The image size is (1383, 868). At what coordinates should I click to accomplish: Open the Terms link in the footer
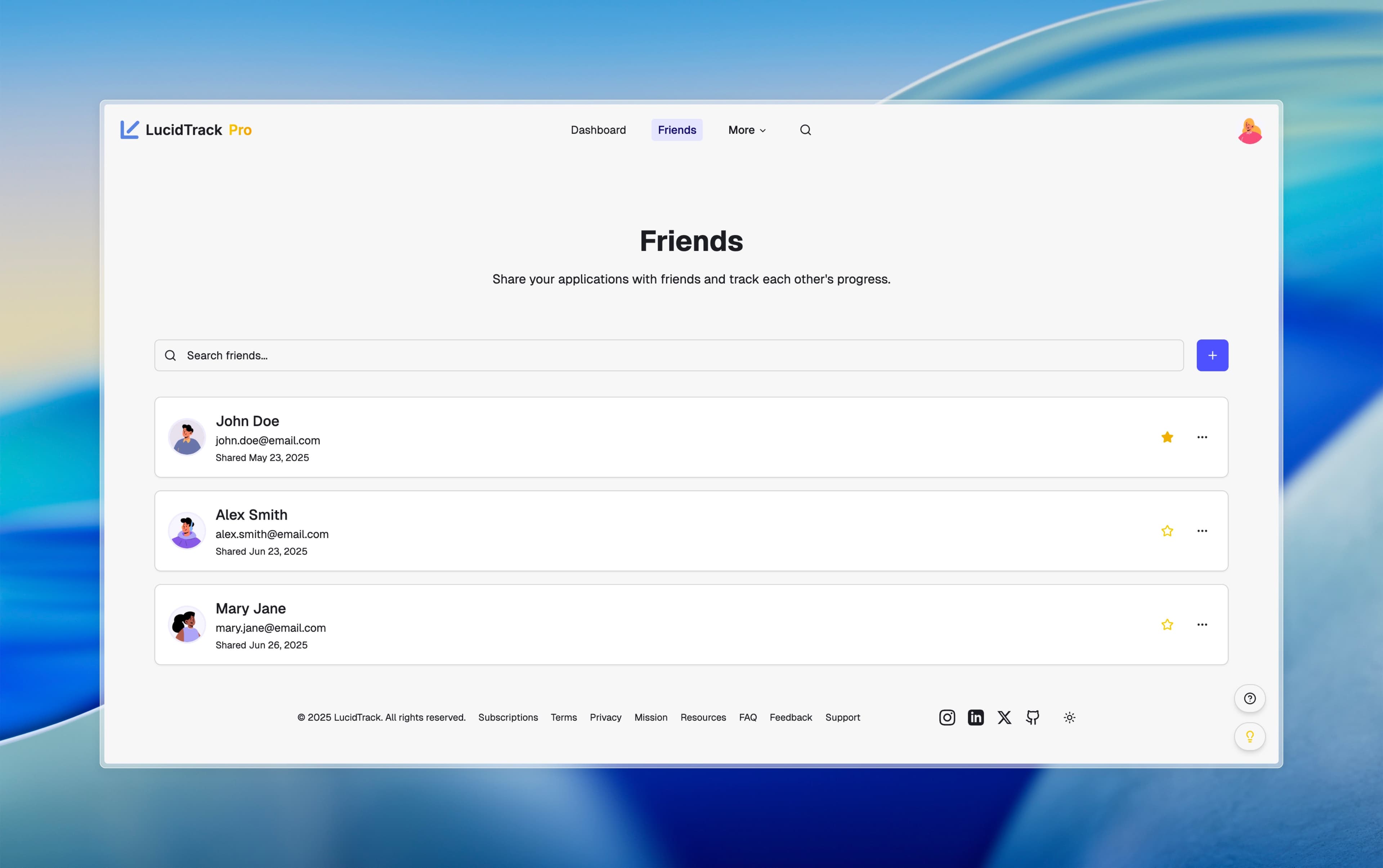tap(563, 717)
